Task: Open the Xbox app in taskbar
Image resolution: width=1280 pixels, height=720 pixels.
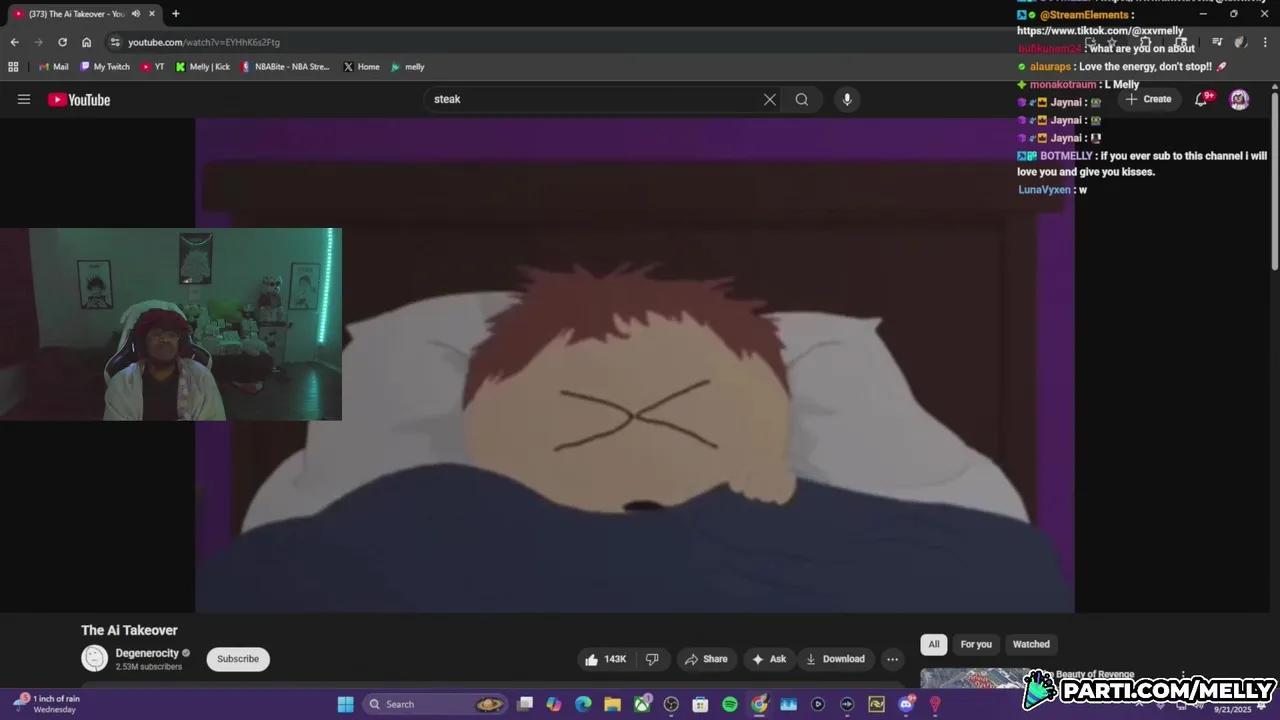Action: [x=642, y=704]
